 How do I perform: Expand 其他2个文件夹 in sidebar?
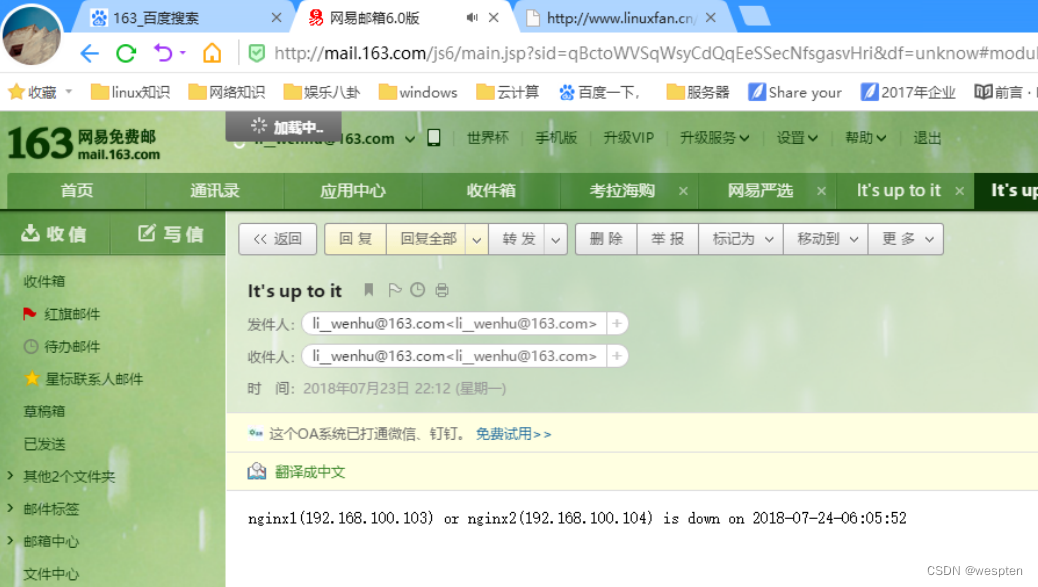11,475
